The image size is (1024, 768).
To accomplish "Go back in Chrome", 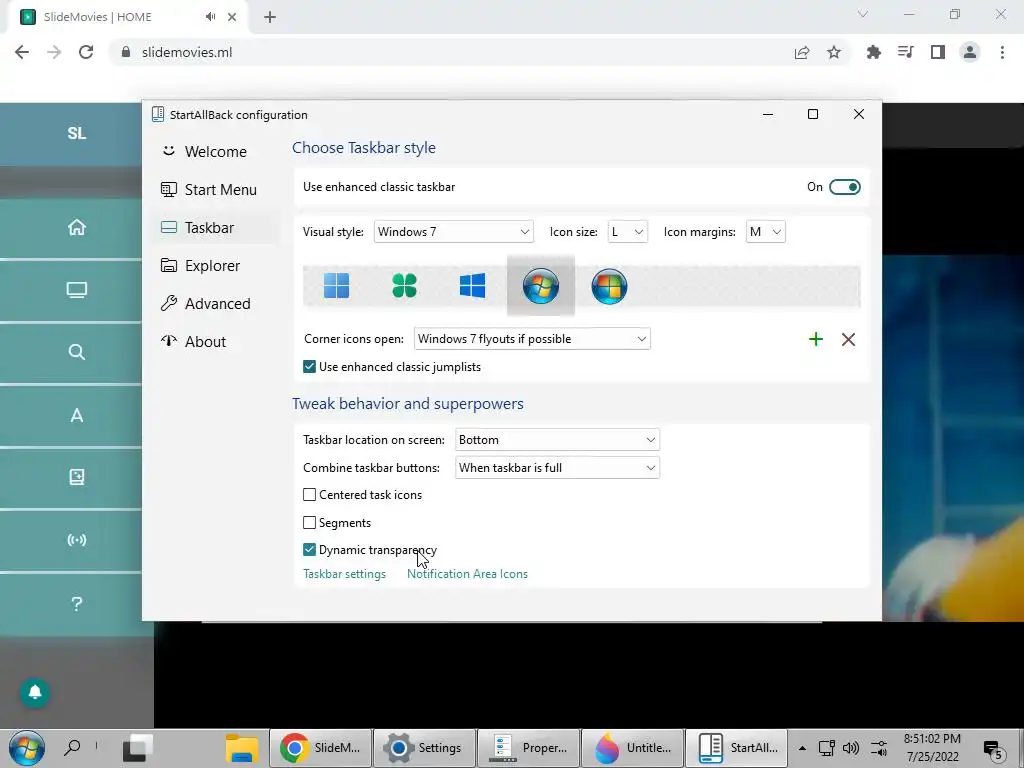I will pos(22,52).
